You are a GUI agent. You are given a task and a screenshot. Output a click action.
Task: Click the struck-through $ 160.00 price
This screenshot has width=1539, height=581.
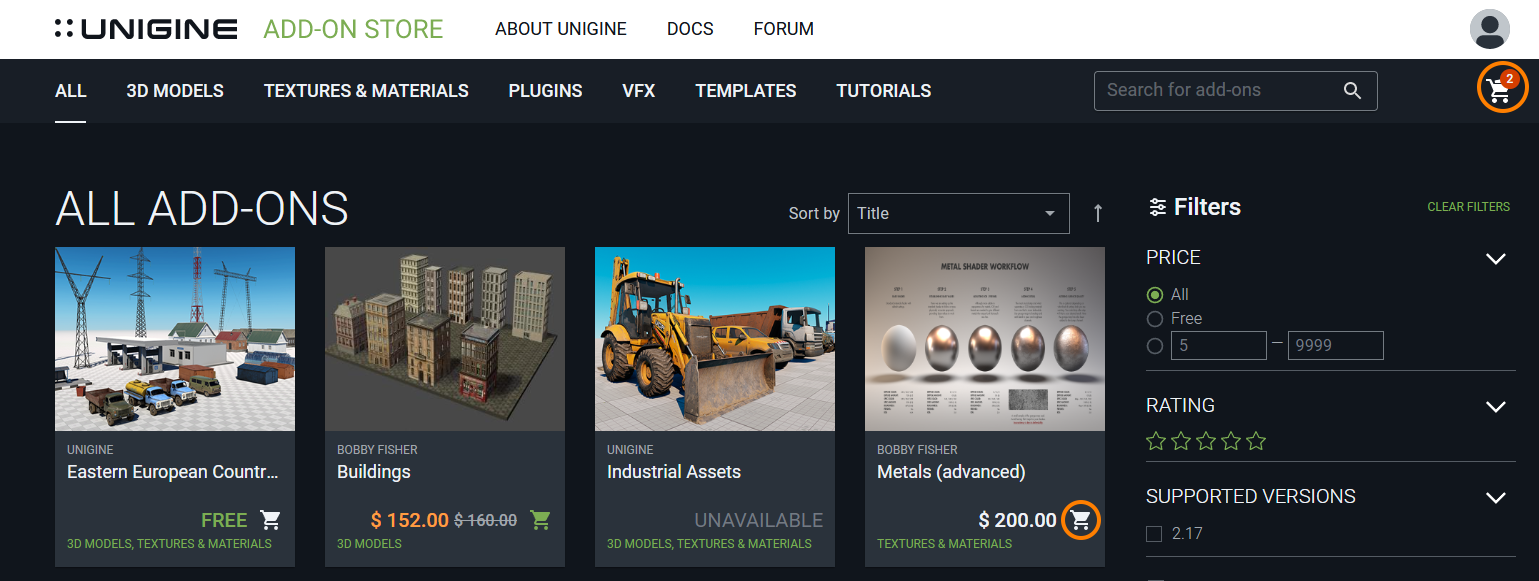click(x=486, y=520)
